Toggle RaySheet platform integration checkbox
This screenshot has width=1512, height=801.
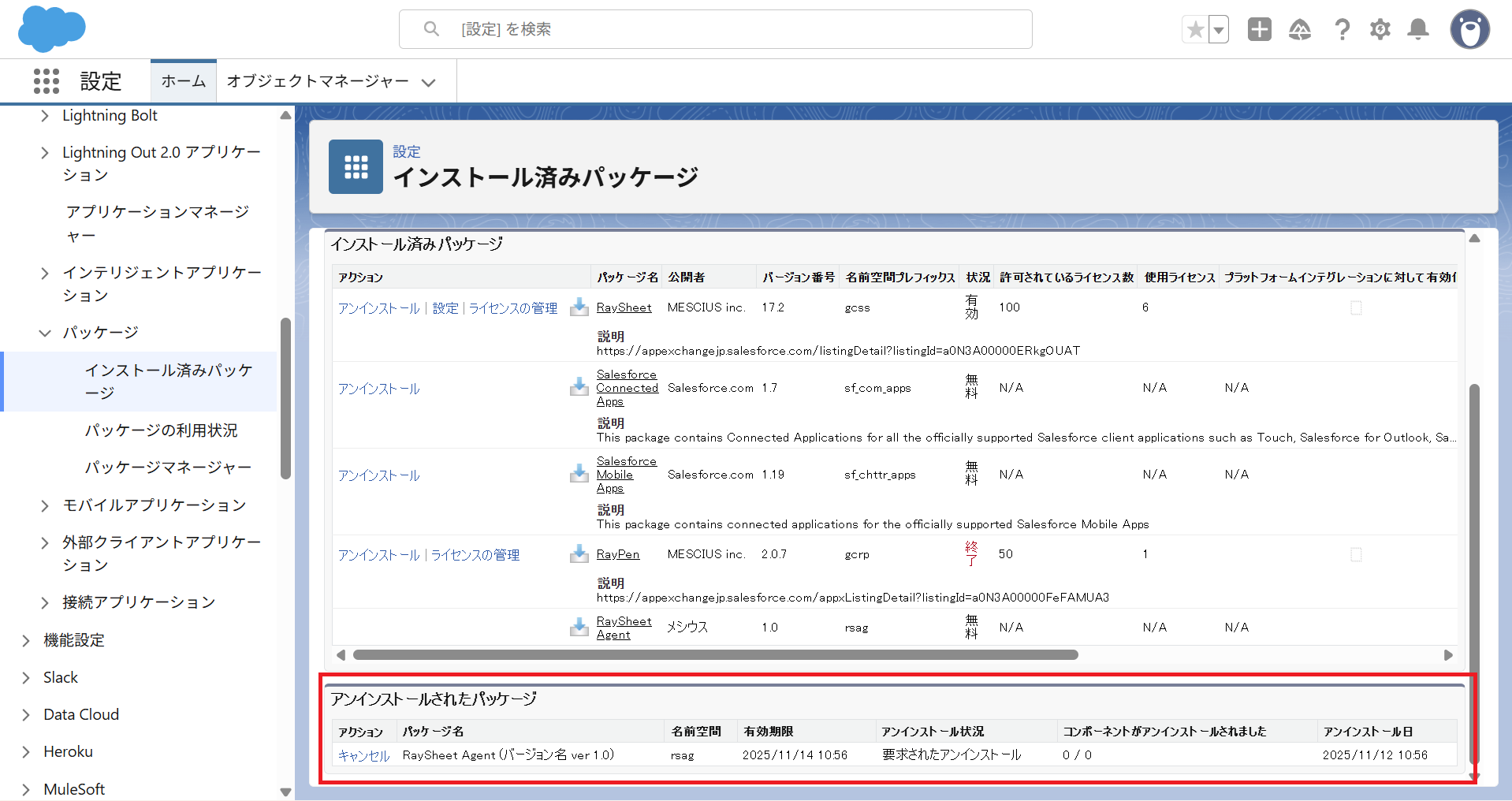click(x=1356, y=308)
